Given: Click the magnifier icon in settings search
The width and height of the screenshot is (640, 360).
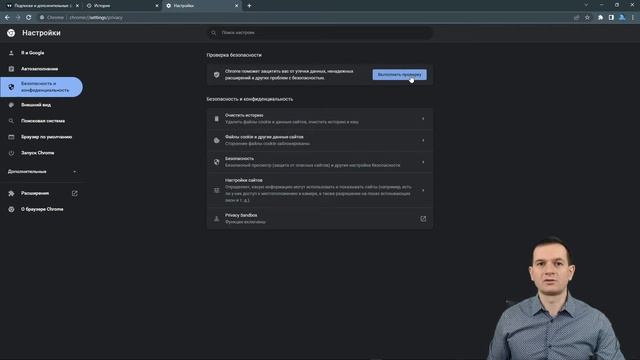Looking at the screenshot, I should (213, 33).
